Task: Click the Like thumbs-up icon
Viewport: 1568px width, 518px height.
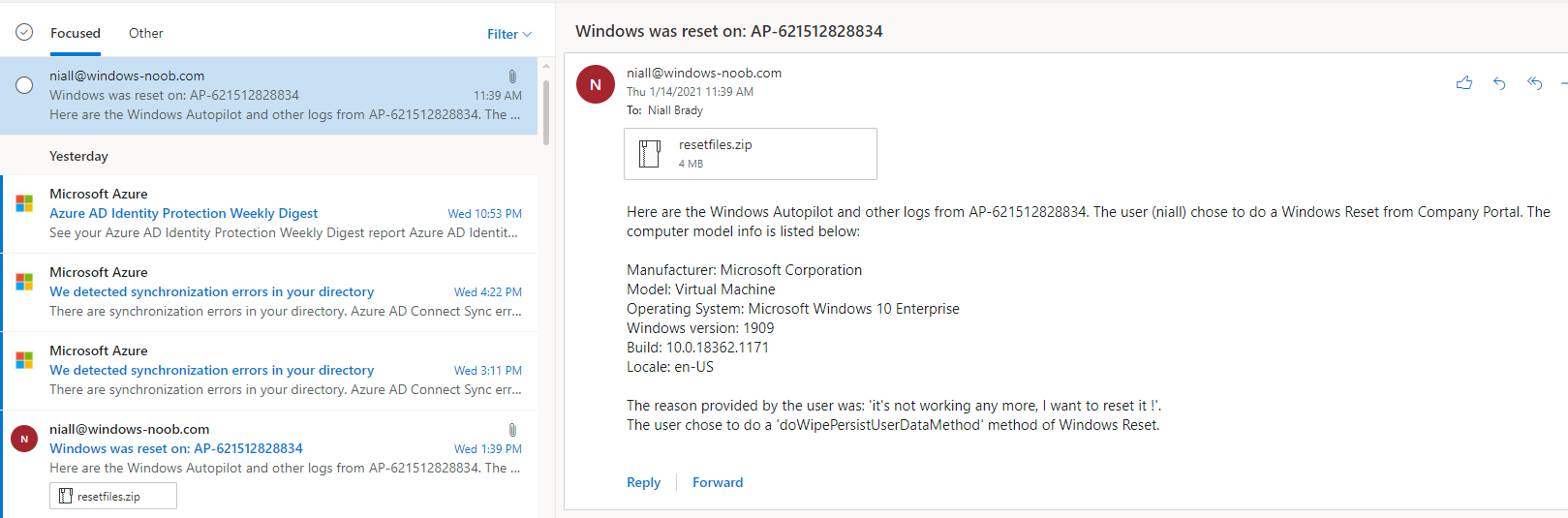Action: click(1464, 83)
